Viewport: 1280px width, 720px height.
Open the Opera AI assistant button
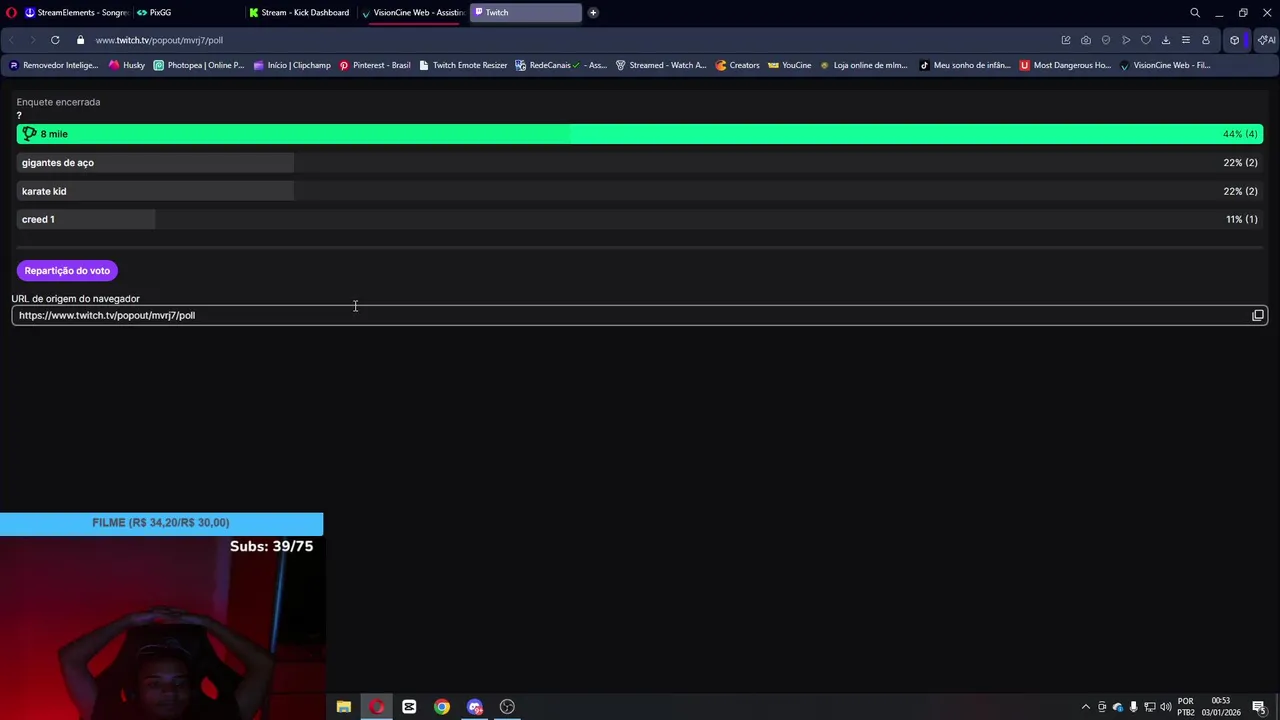pyautogui.click(x=1267, y=40)
